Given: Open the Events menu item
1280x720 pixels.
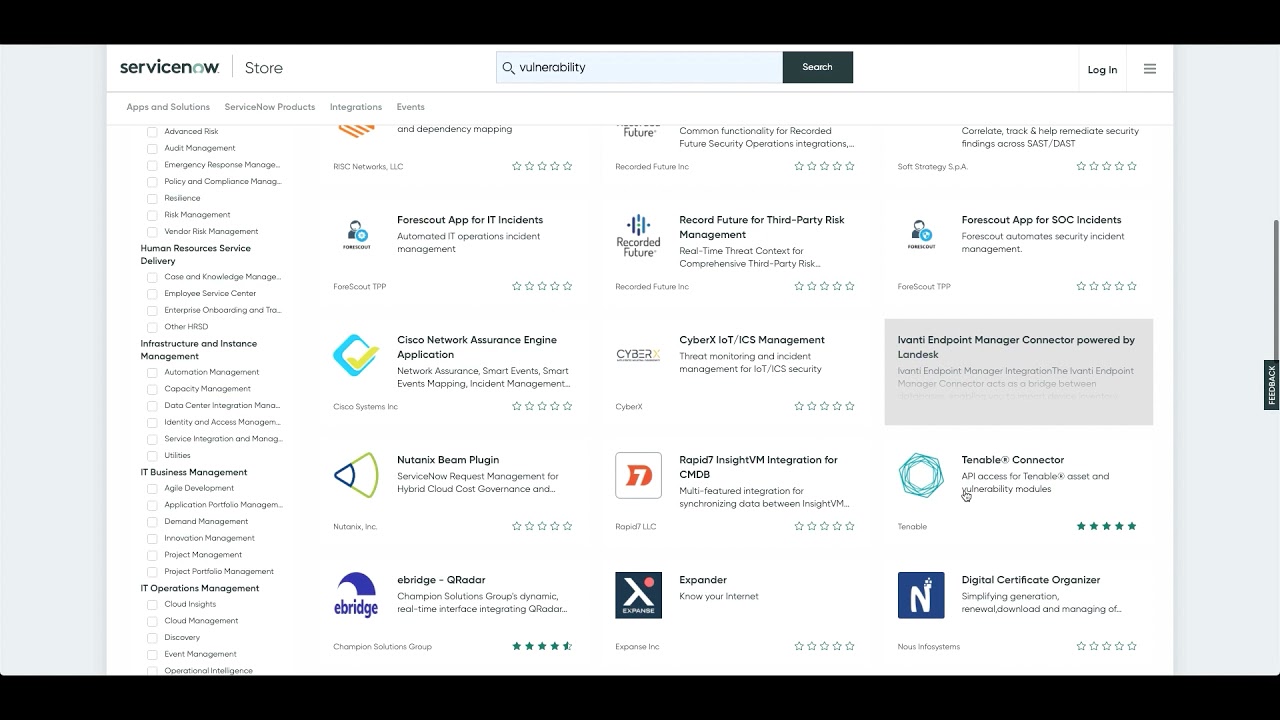Looking at the screenshot, I should click(410, 107).
